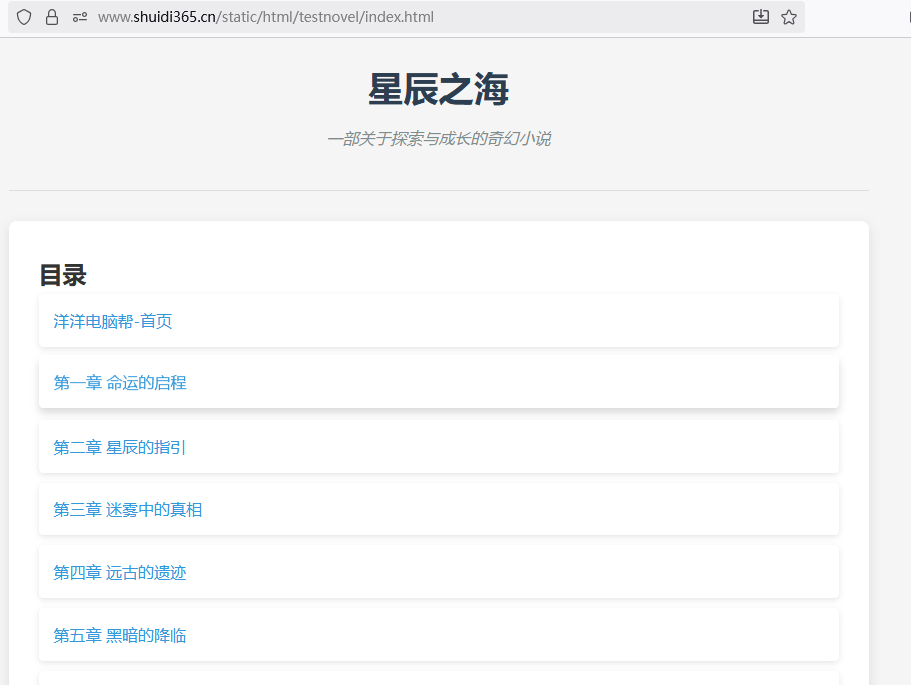Read 第四章 远古的遗迹
The image size is (911, 685).
point(120,573)
